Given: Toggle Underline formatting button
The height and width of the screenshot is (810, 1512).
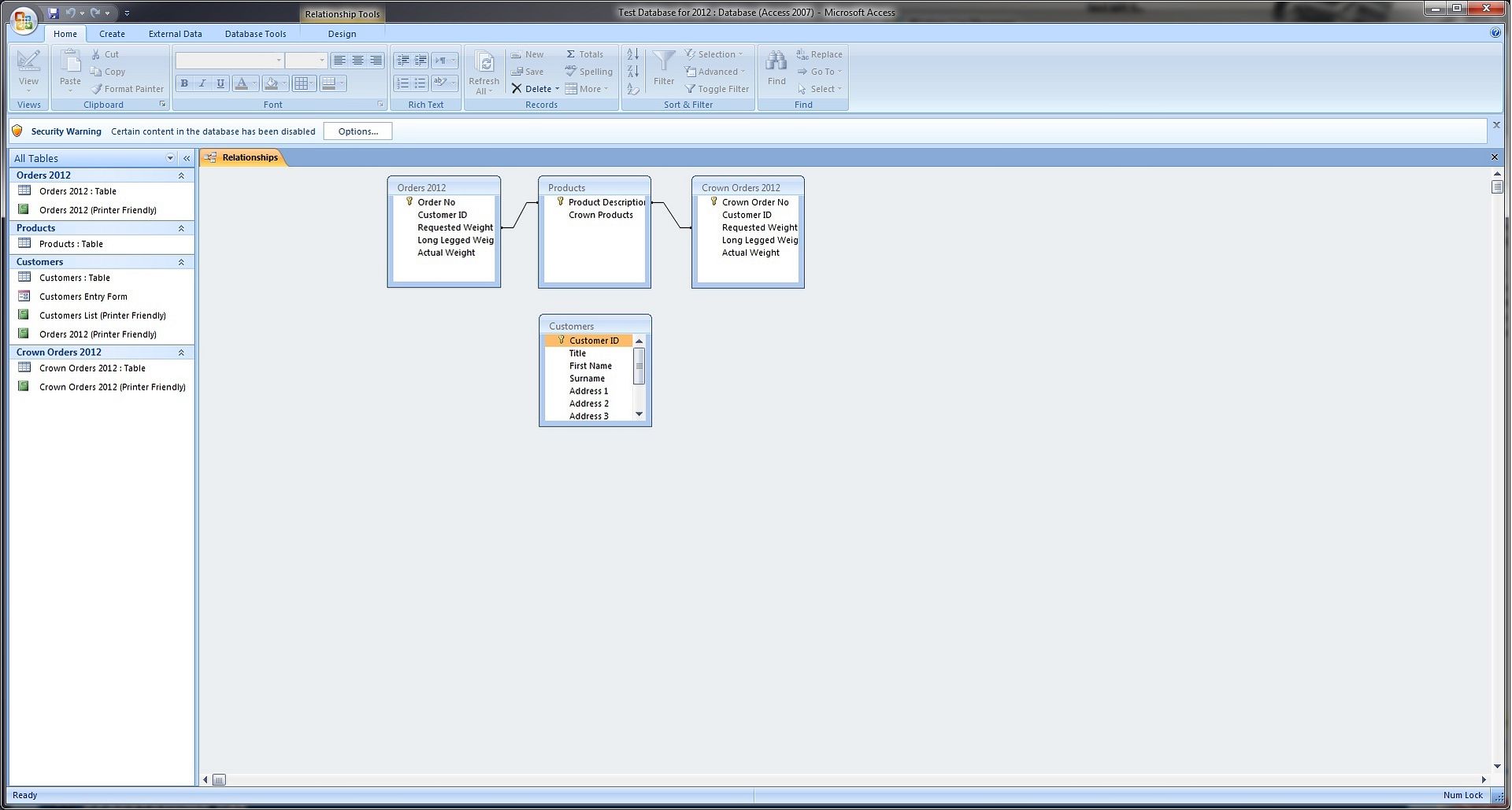Looking at the screenshot, I should [220, 83].
